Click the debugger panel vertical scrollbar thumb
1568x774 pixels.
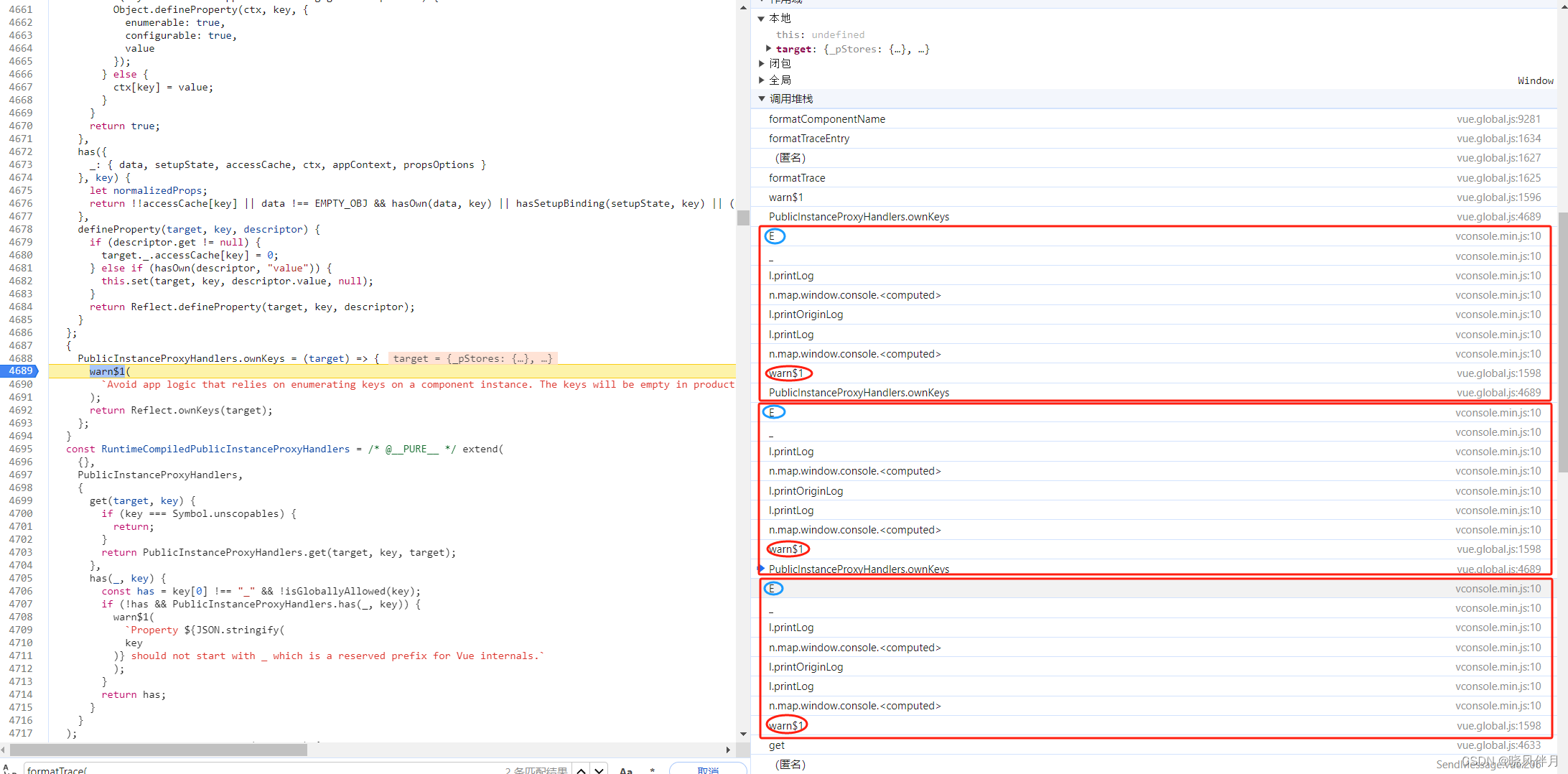click(x=1562, y=342)
